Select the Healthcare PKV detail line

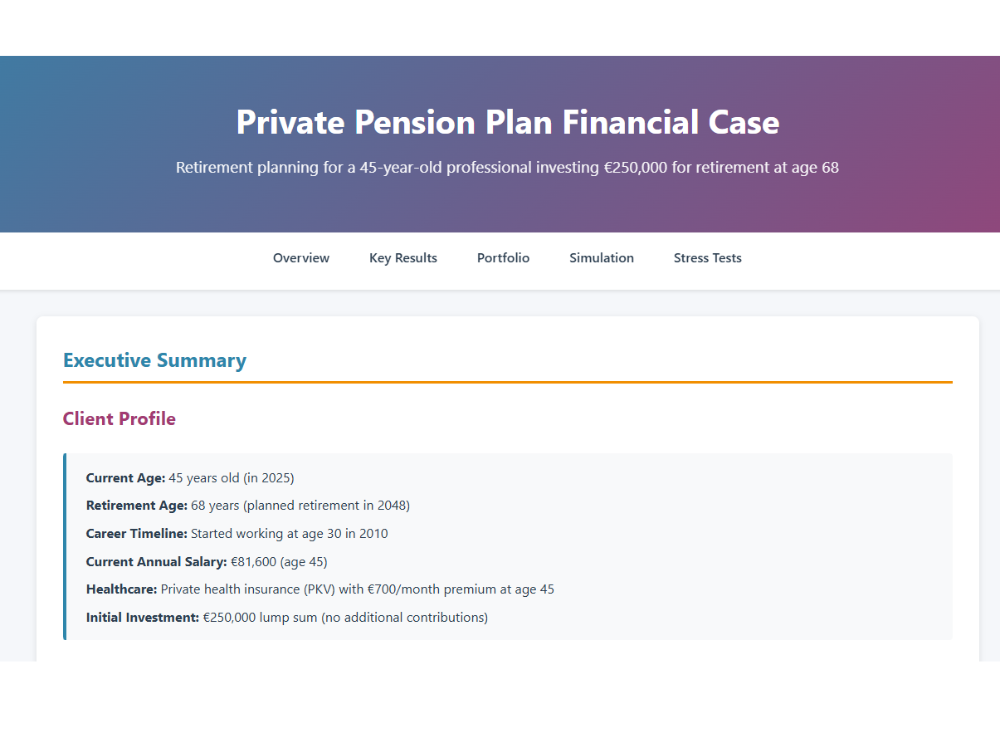320,589
